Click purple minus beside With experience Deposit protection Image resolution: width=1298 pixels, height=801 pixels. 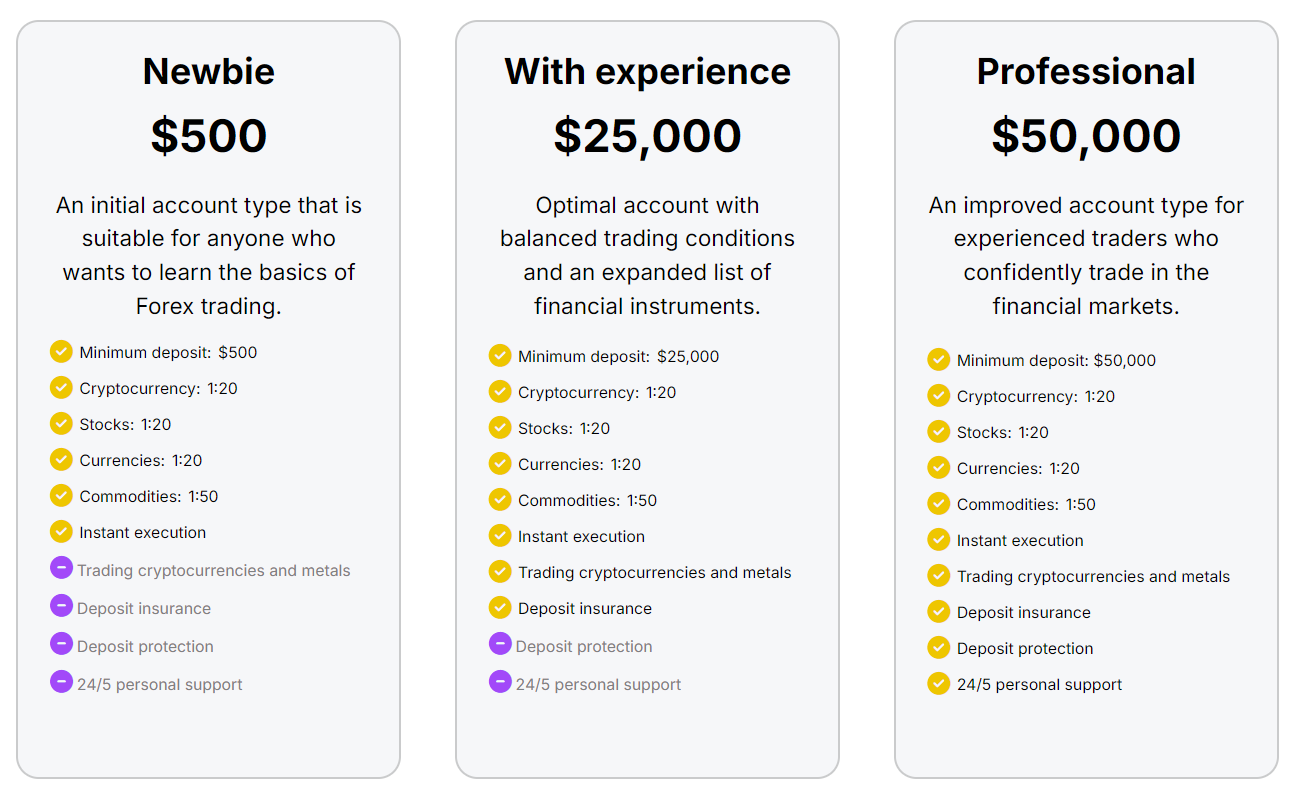point(500,644)
